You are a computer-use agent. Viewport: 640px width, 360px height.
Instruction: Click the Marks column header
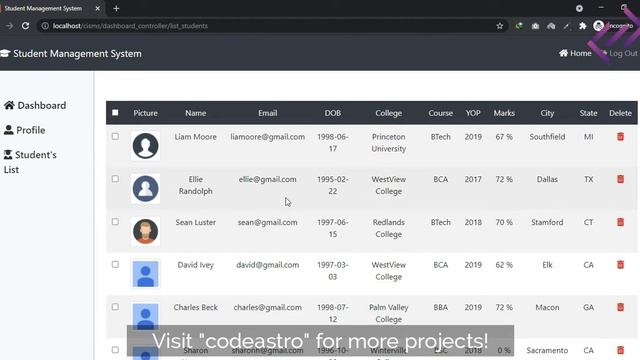click(x=504, y=113)
